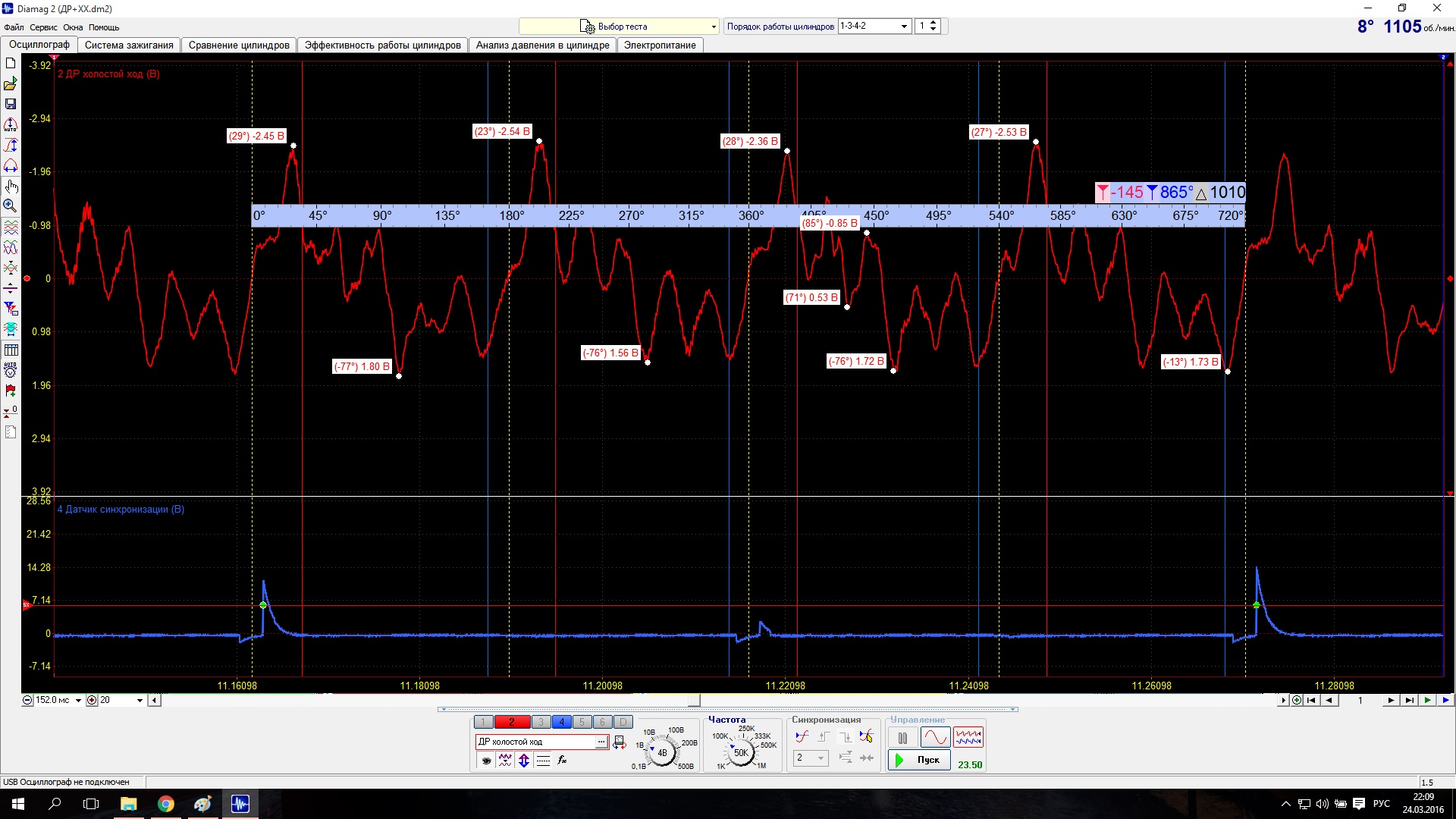Open the table grid icon

(11, 350)
